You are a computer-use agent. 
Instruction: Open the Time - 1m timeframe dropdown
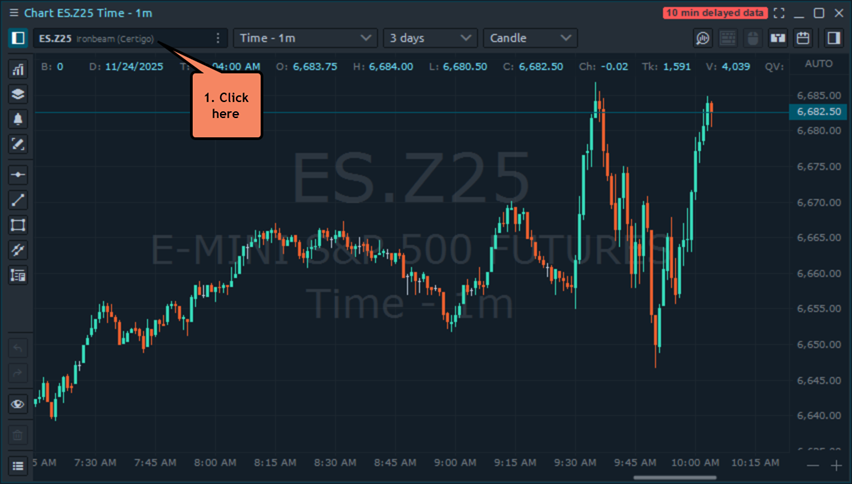pyautogui.click(x=305, y=38)
